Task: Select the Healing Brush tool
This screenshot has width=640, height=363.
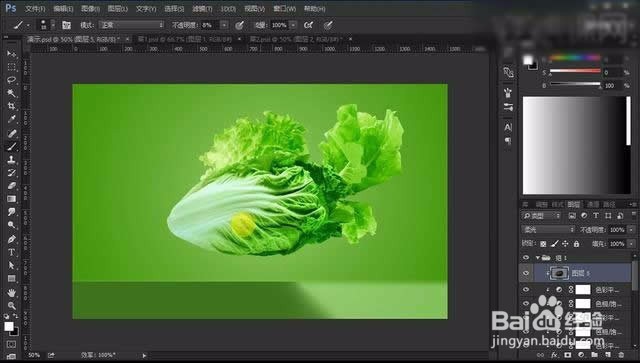Action: pyautogui.click(x=11, y=133)
